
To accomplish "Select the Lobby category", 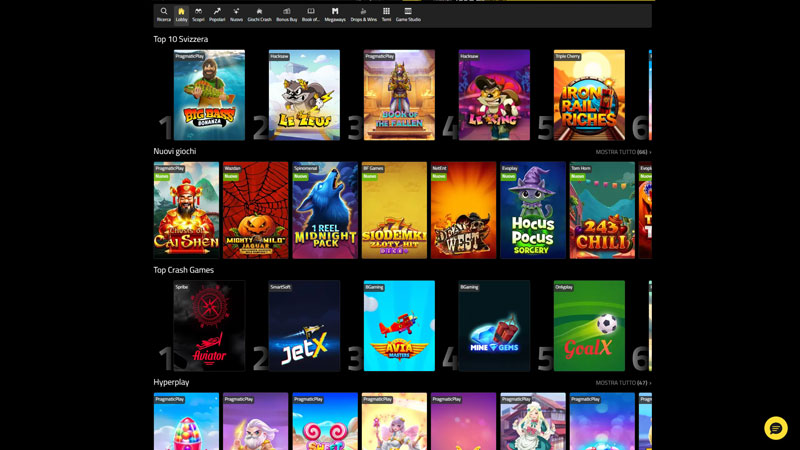I will 181,15.
